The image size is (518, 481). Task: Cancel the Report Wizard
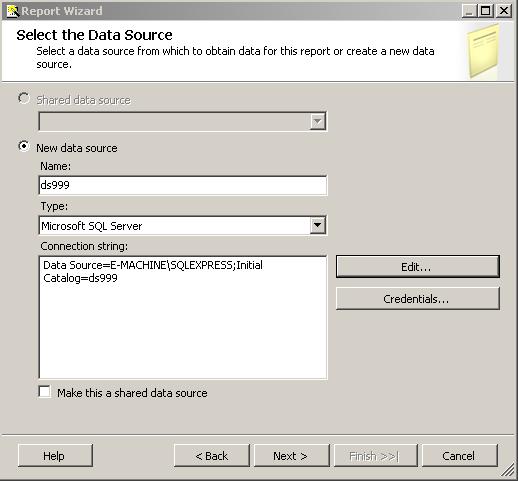459,456
